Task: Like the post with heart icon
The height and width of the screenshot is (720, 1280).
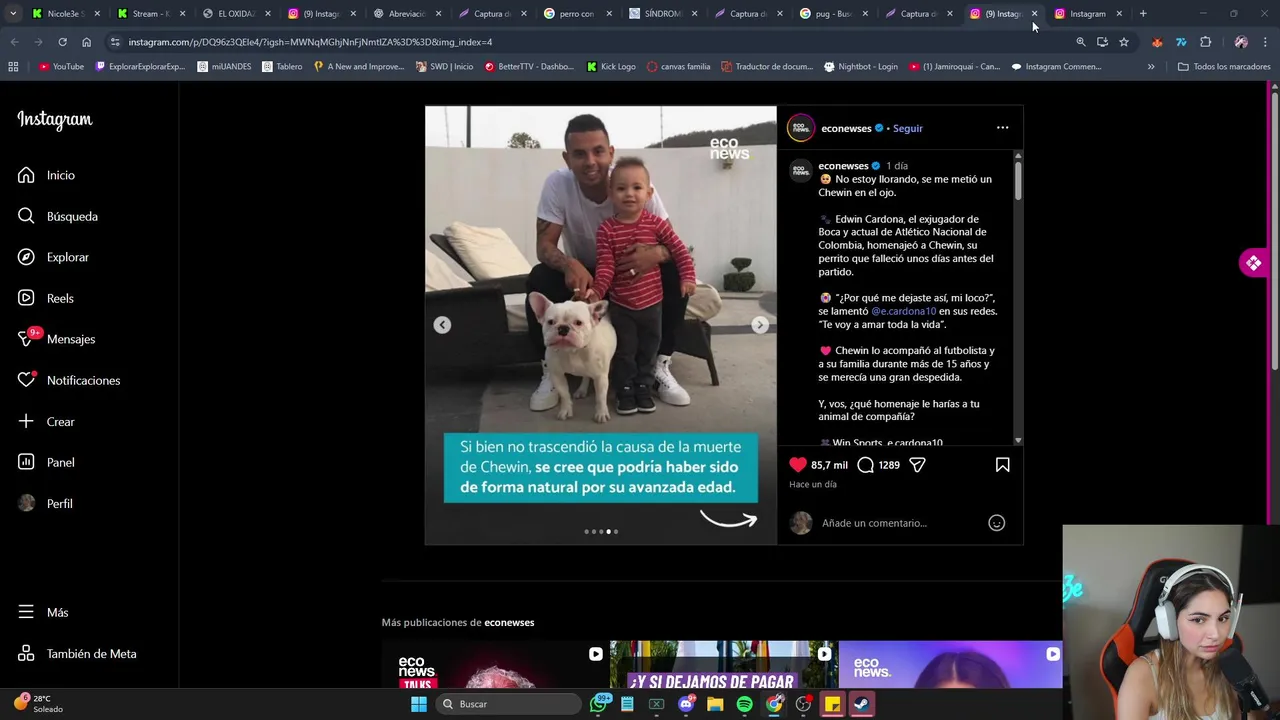Action: (797, 465)
